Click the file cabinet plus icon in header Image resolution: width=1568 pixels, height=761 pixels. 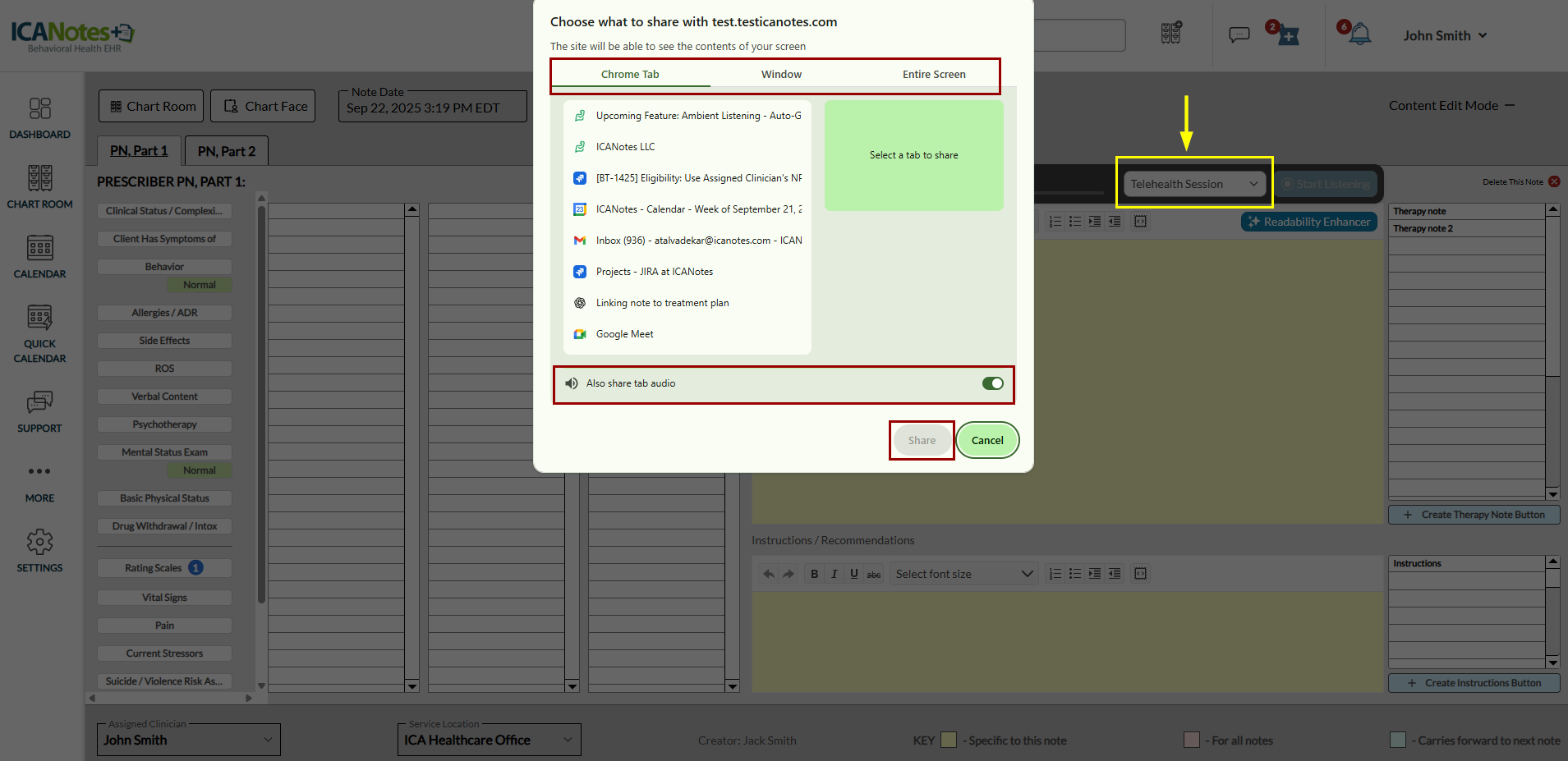(x=1171, y=33)
